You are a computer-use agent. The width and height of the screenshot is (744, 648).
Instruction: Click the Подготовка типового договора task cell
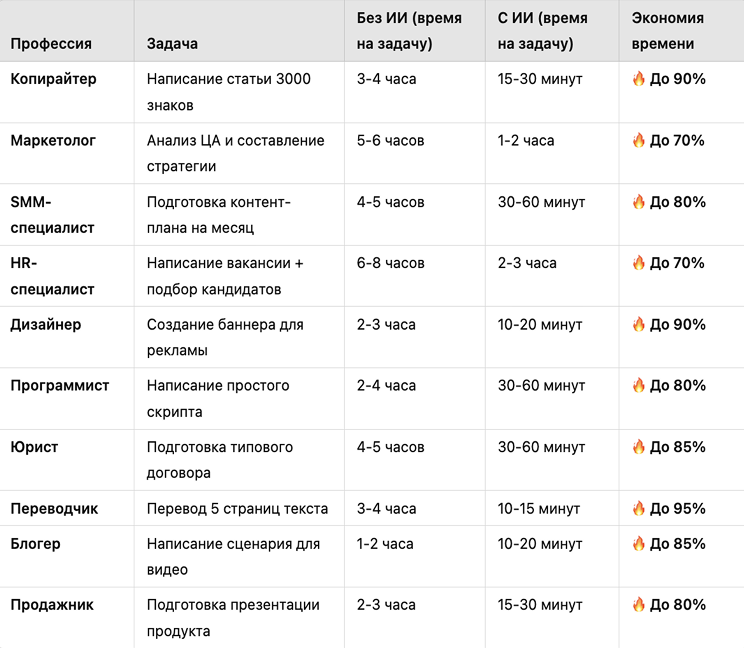tap(220, 460)
